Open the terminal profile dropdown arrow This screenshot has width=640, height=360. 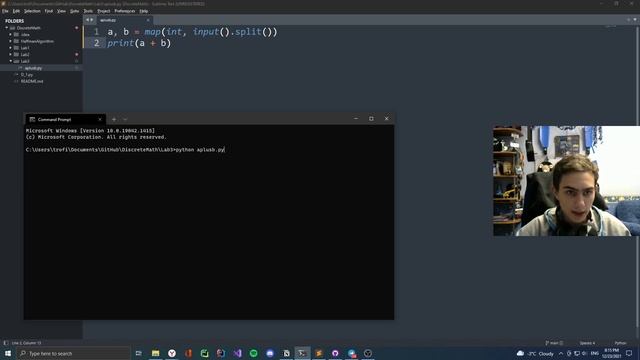[125, 119]
